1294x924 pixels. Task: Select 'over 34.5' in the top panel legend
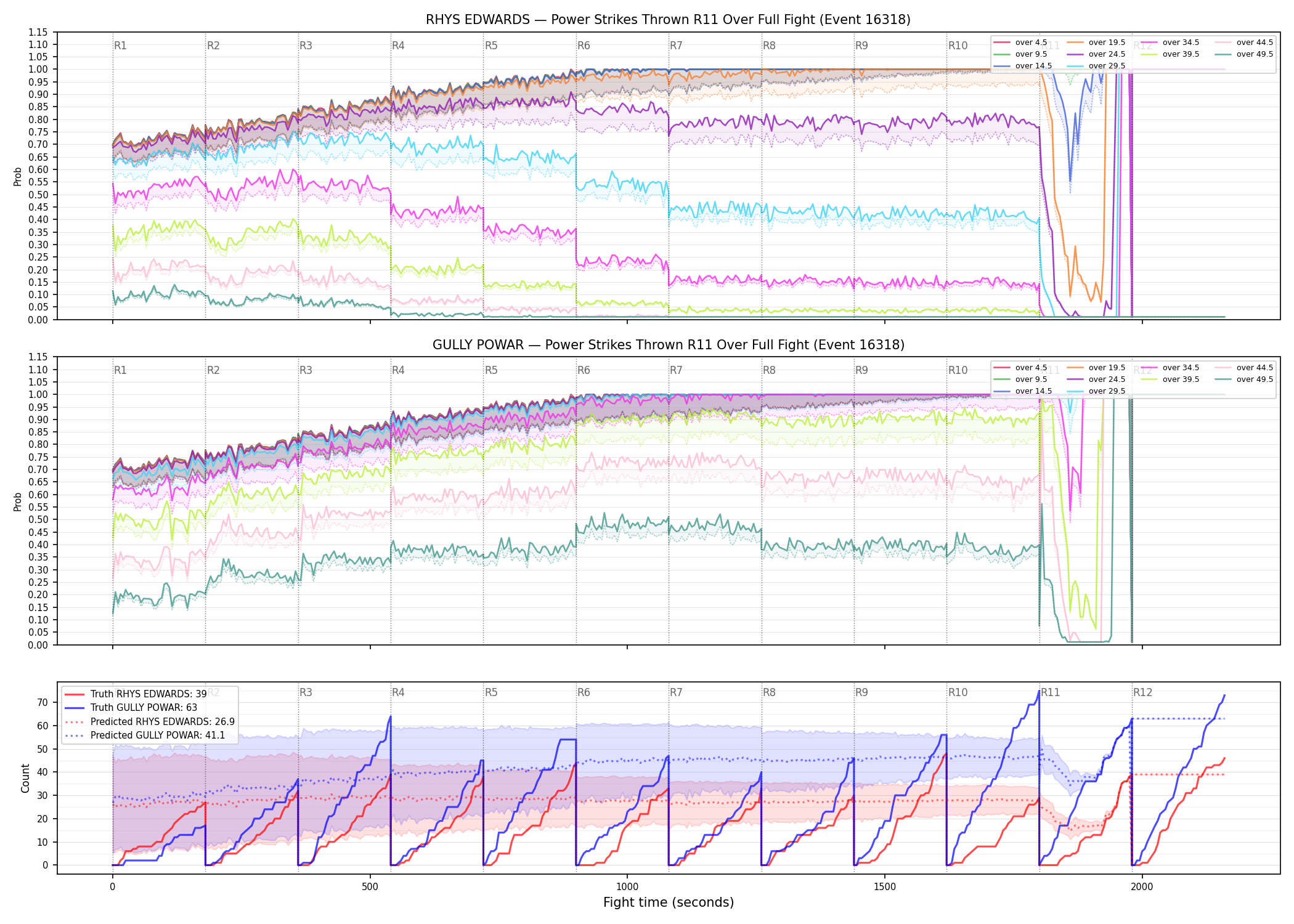point(1170,43)
